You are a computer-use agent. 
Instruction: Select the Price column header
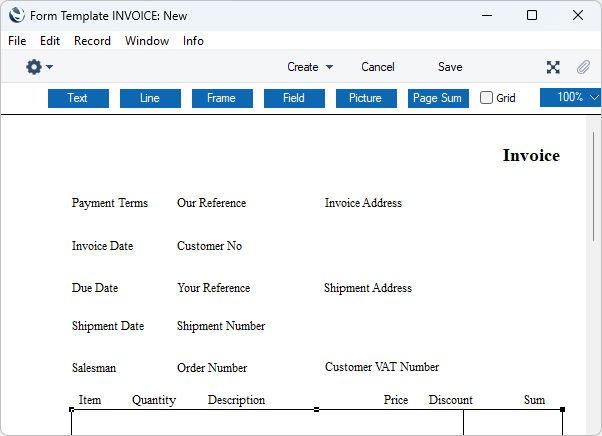(x=396, y=400)
